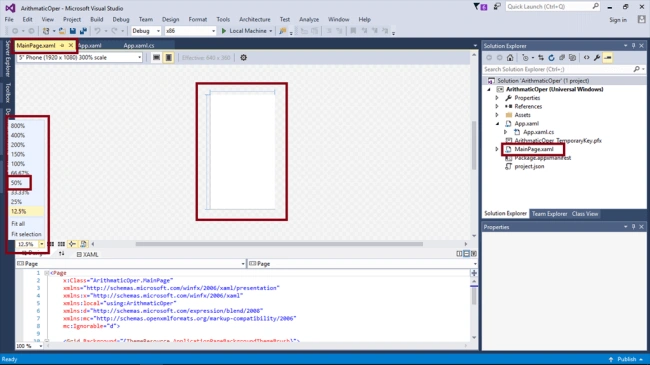Open the Toolbox side tab

[7, 92]
